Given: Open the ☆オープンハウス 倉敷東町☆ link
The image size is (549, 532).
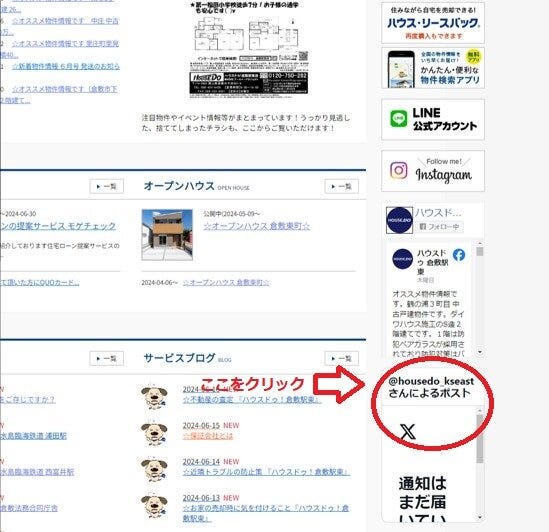Looking at the screenshot, I should (x=257, y=226).
